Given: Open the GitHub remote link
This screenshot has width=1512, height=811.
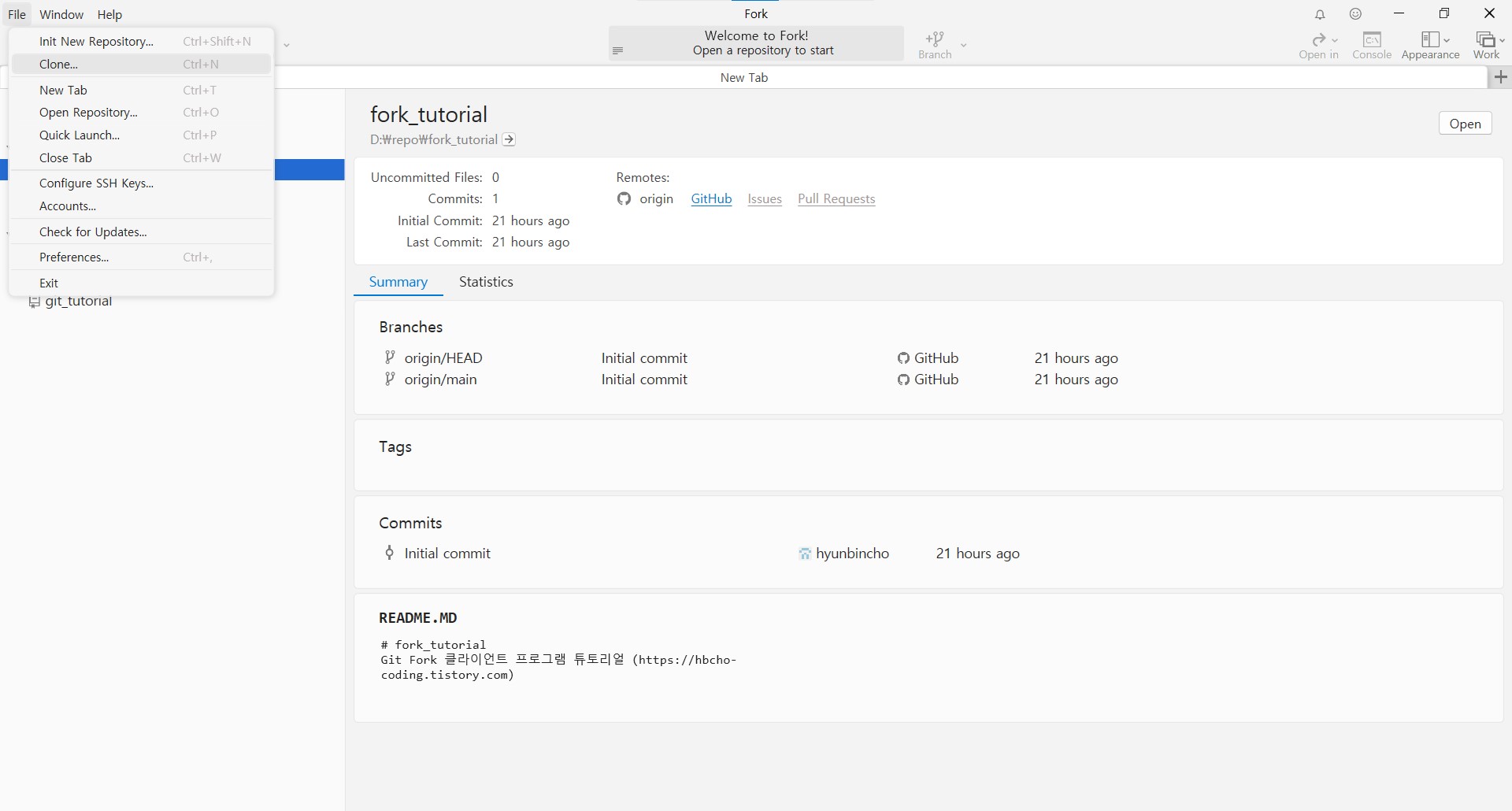Looking at the screenshot, I should click(711, 198).
